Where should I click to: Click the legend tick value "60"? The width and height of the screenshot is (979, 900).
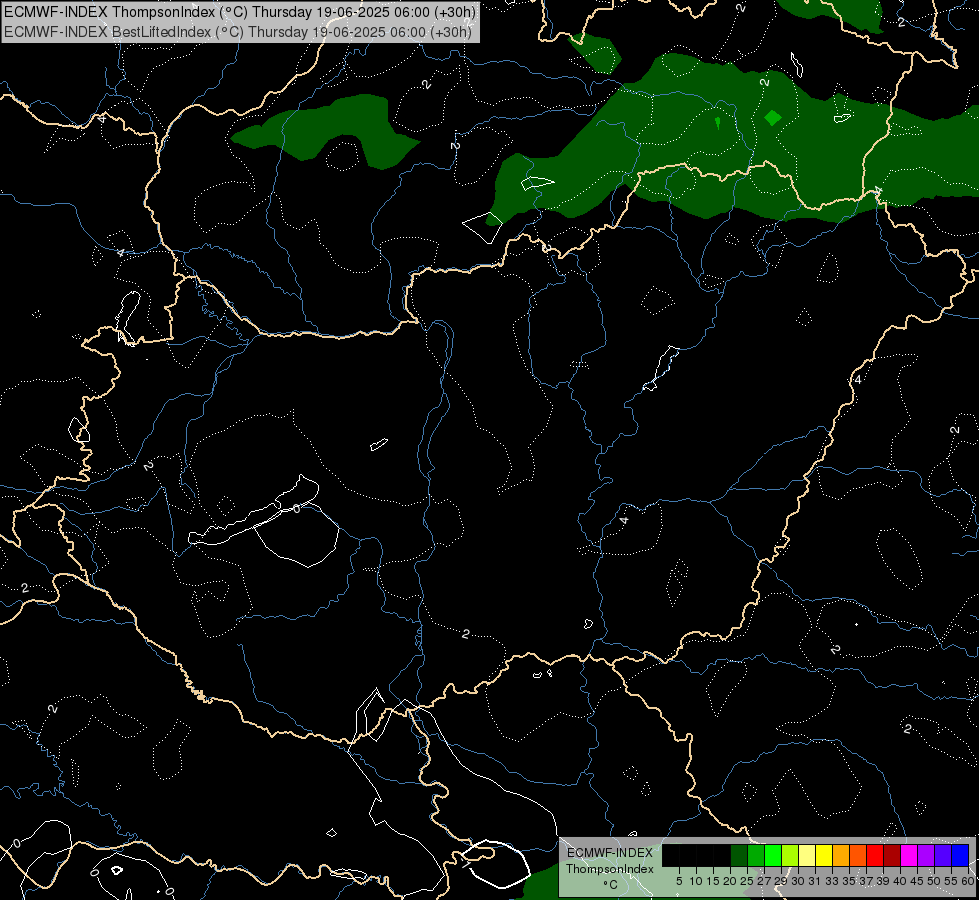click(x=968, y=881)
